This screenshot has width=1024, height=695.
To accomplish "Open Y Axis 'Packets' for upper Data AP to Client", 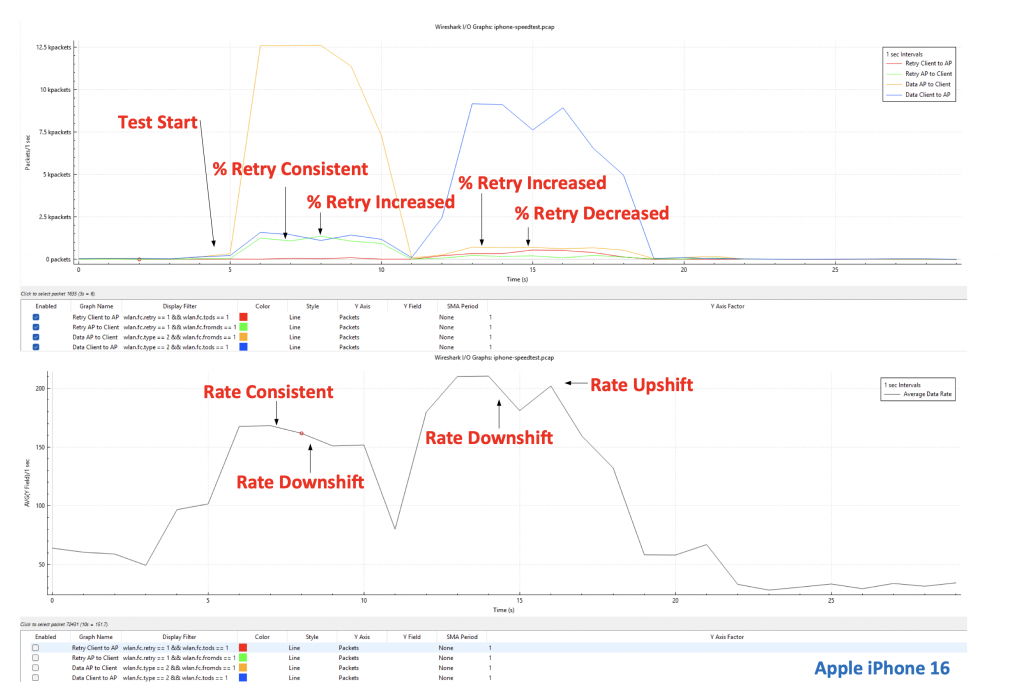I will 349,337.
